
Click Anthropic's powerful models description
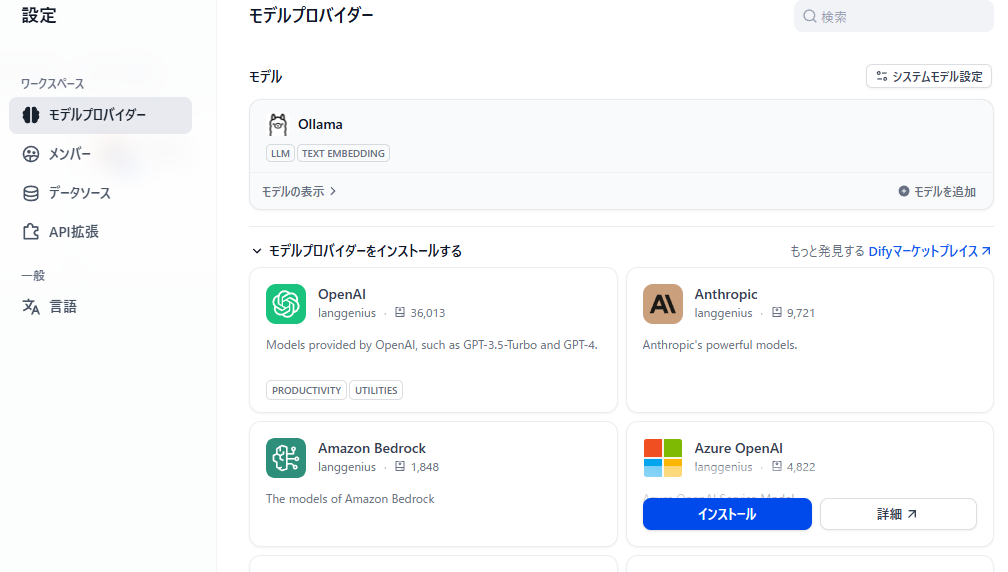720,345
